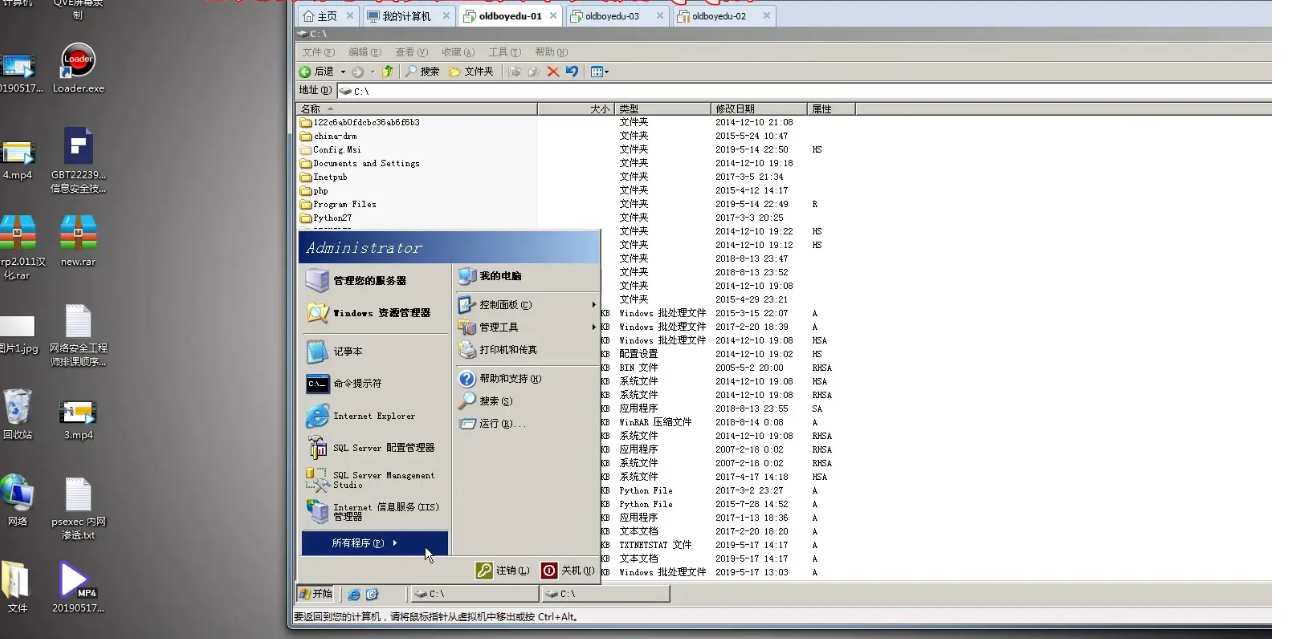This screenshot has width=1298, height=639.
Task: Select the 回收站 recycle bin icon
Action: (x=17, y=414)
